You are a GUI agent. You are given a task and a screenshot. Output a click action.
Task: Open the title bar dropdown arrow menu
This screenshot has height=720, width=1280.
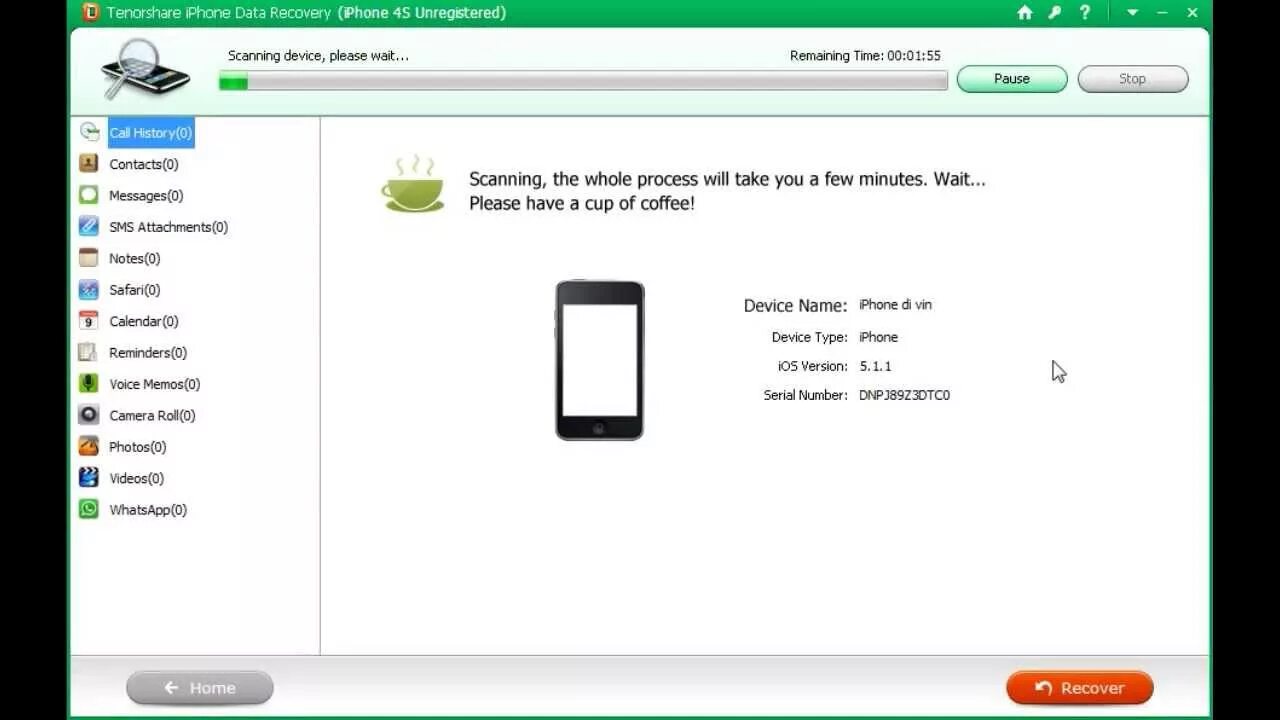1132,13
